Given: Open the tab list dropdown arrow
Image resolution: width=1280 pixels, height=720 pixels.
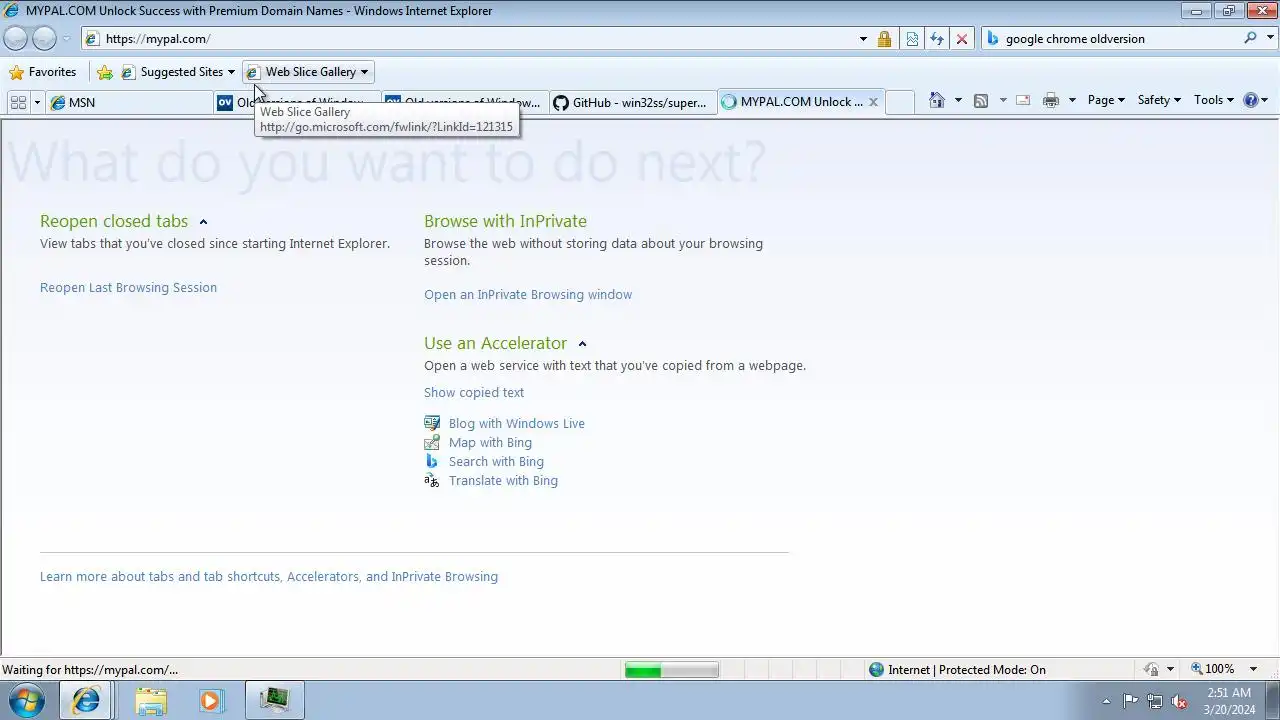Looking at the screenshot, I should 37,102.
